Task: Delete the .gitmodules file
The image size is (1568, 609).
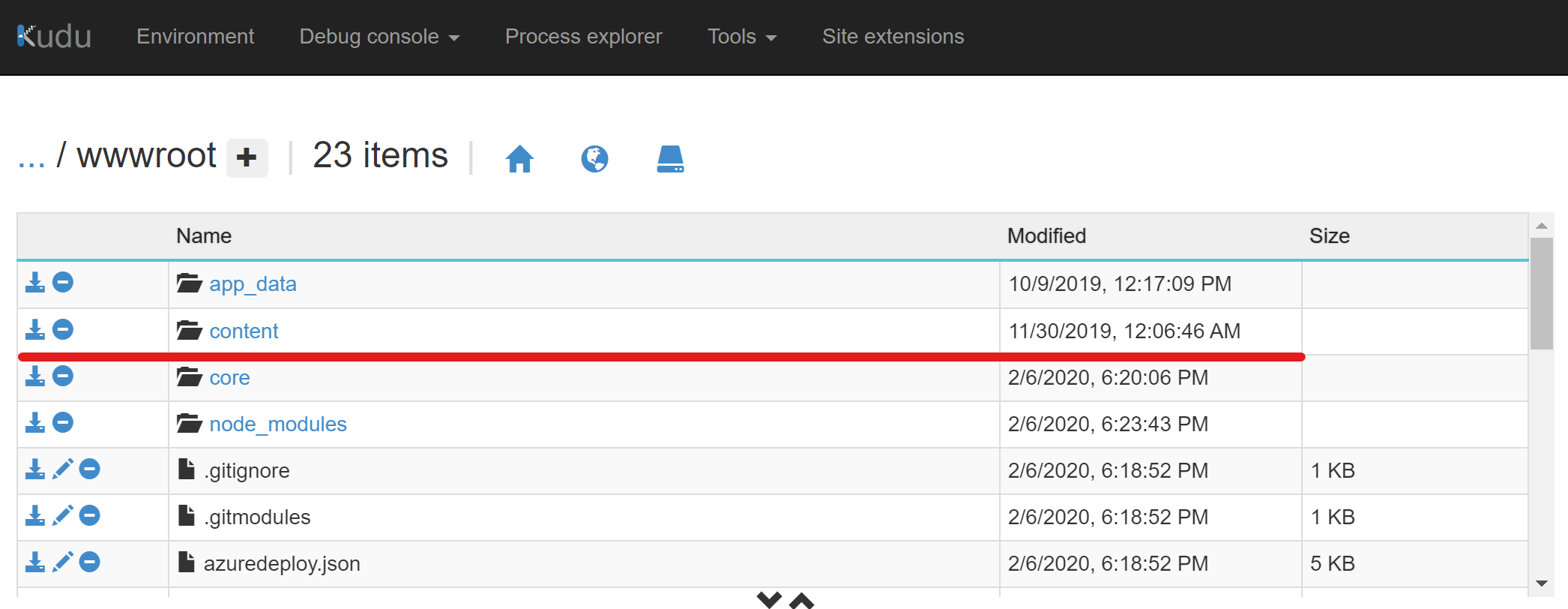Action: coord(90,516)
